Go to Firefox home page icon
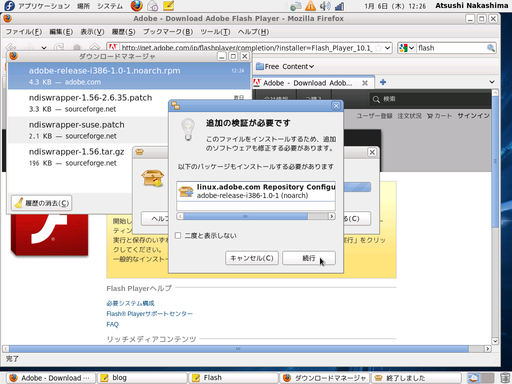 coord(95,48)
